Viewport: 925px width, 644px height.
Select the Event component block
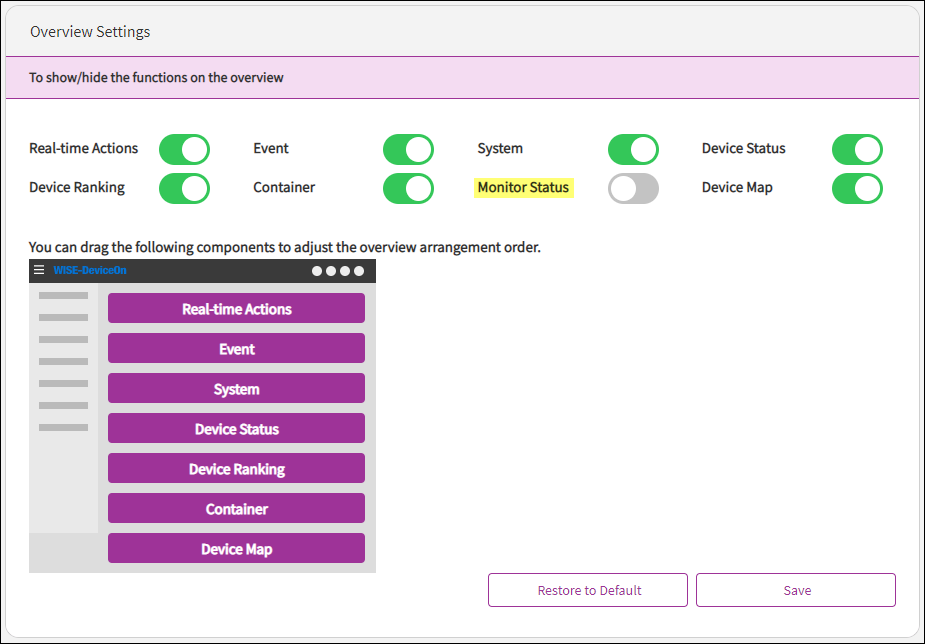pyautogui.click(x=236, y=349)
